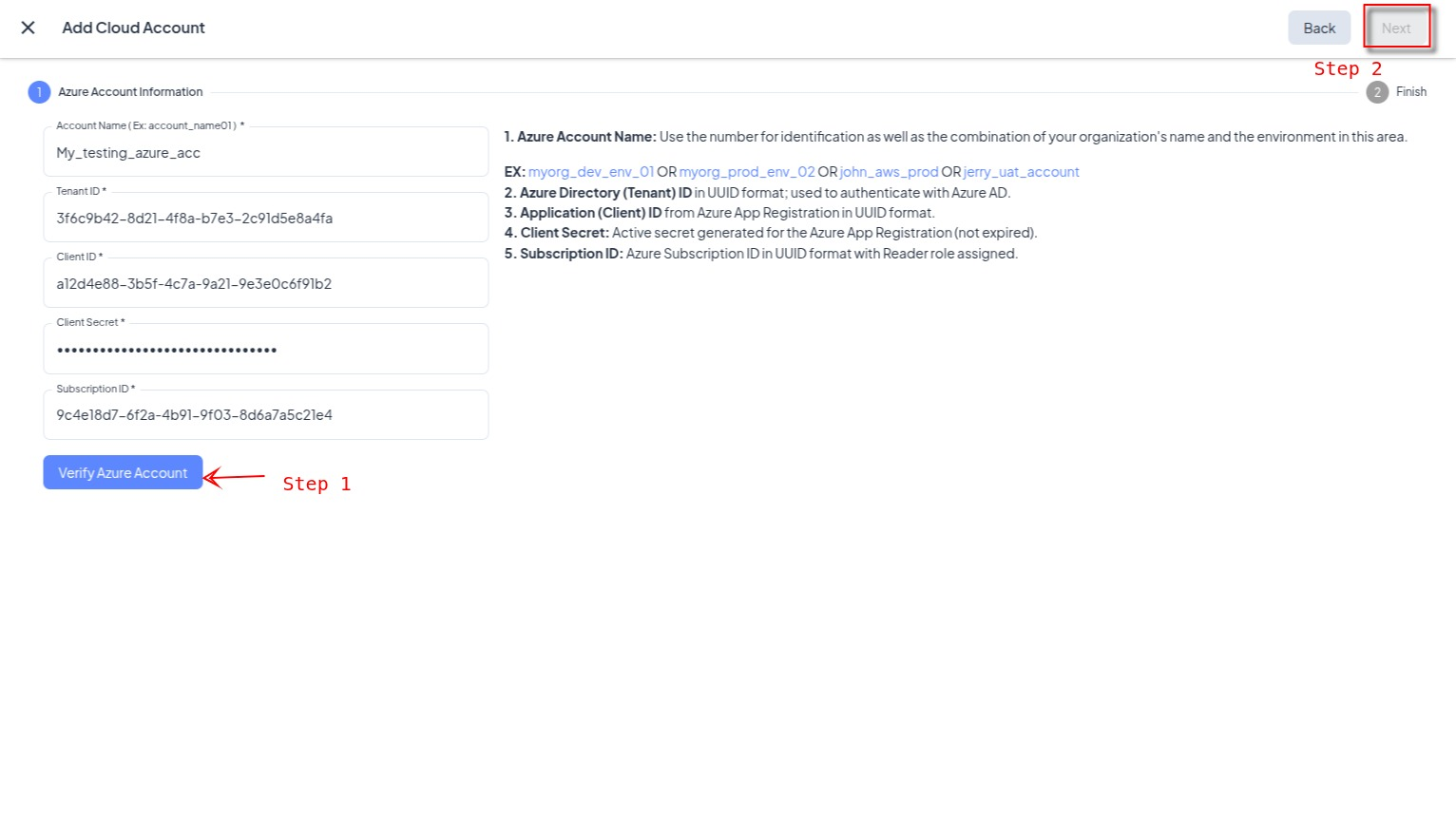Open the john_aws_prod example link
Screen dimensions: 1456x839
coord(889,172)
